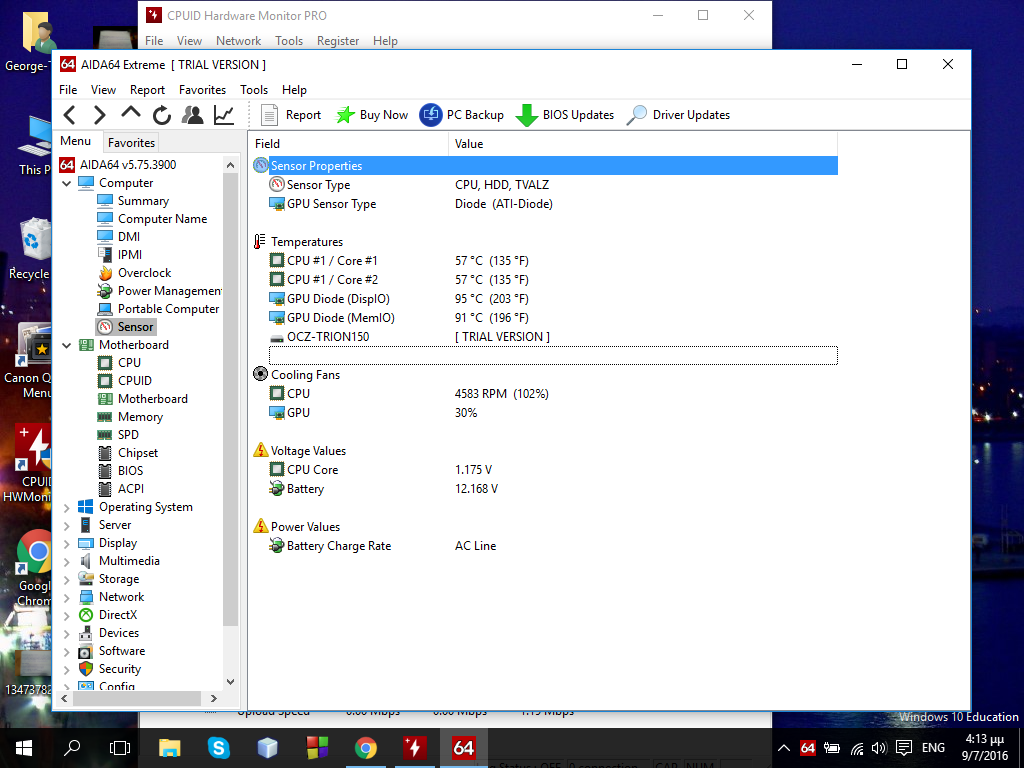The height and width of the screenshot is (768, 1024).
Task: Collapse the Motherboard category tree node
Action: click(67, 345)
